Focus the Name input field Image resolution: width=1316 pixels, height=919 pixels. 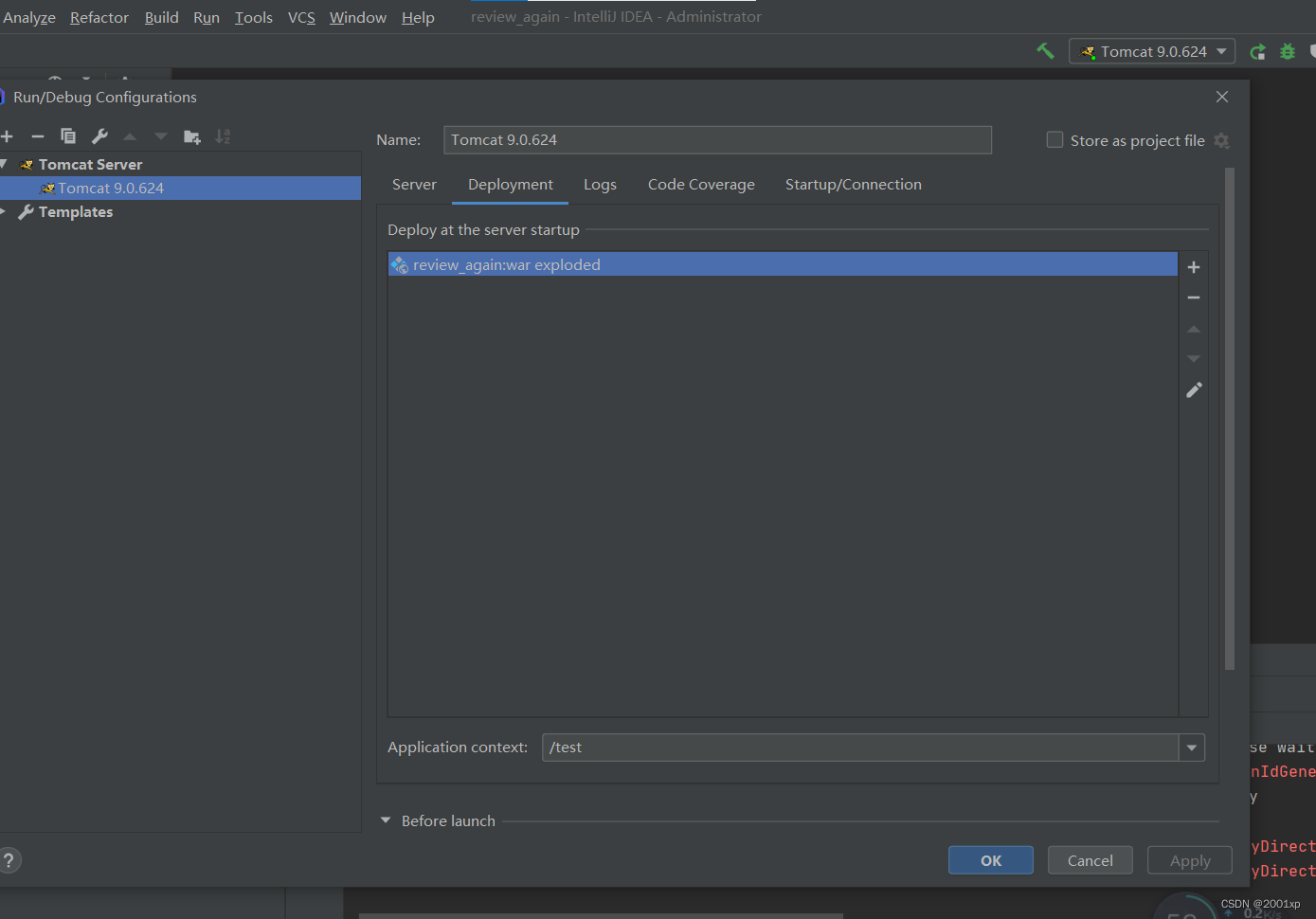click(x=717, y=140)
